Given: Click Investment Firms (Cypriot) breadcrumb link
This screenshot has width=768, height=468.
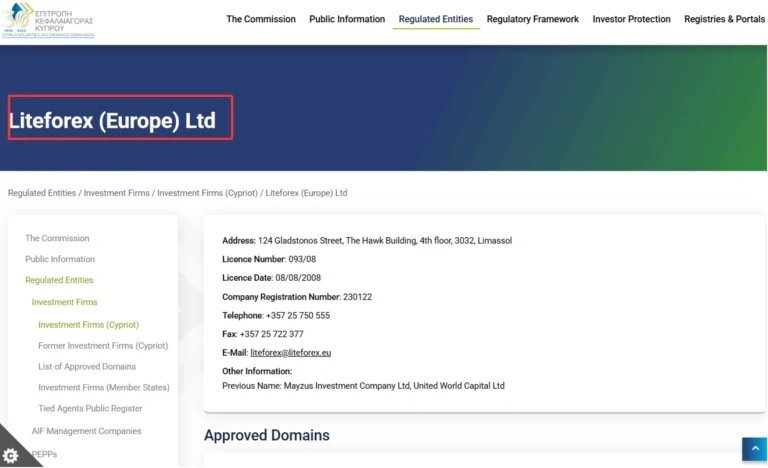Looking at the screenshot, I should click(x=207, y=193).
